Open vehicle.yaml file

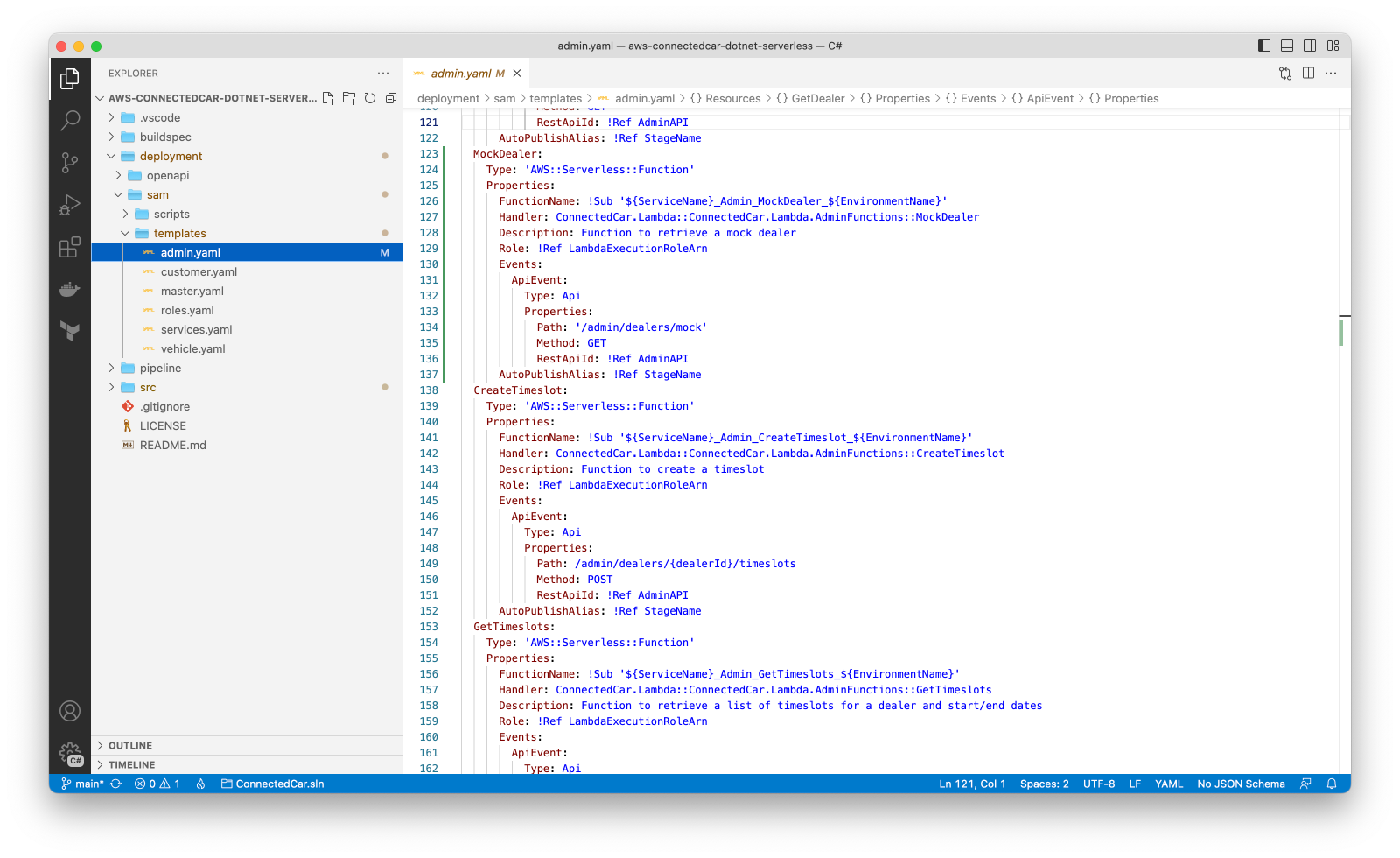(x=247, y=348)
